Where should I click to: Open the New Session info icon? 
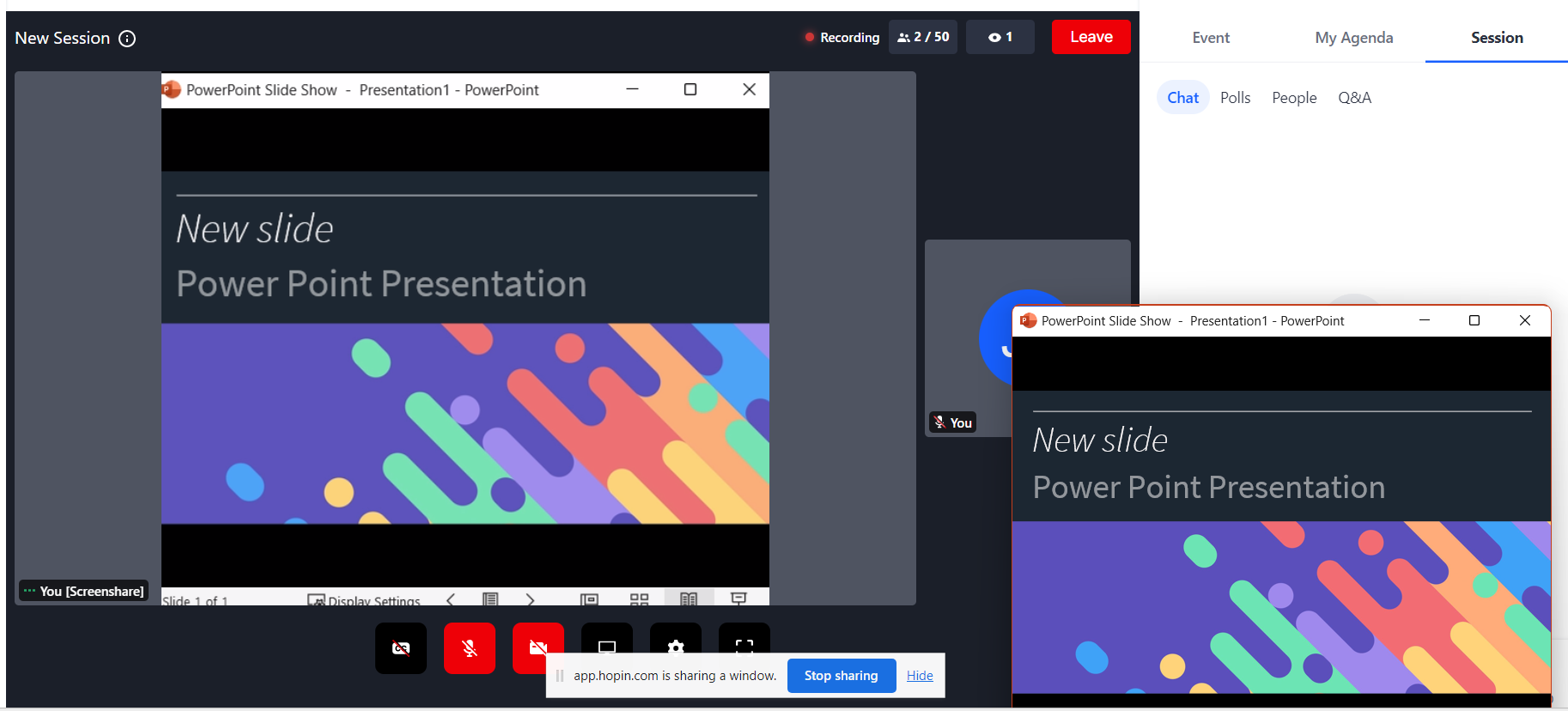coord(127,39)
